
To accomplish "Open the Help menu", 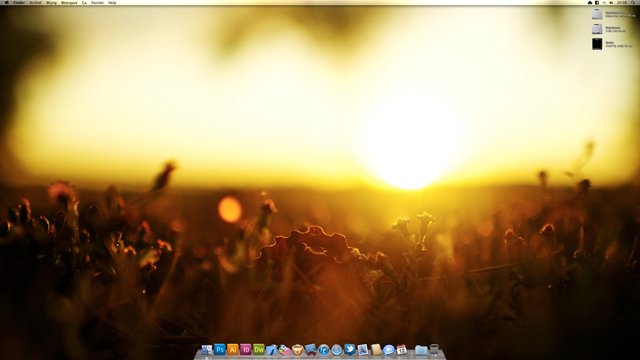I will click(112, 2).
